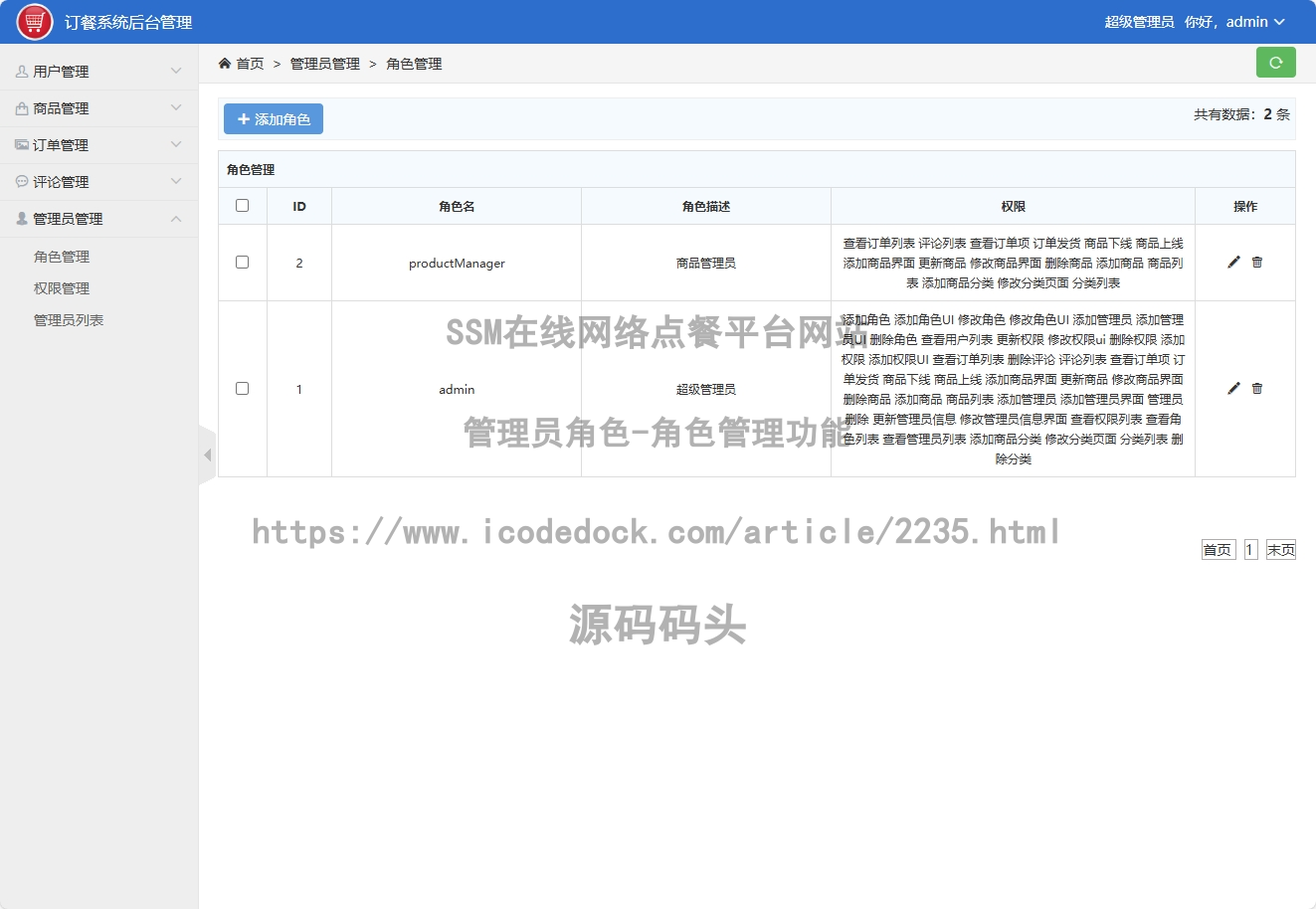Click the 商品管理员 description cell
Image resolution: width=1316 pixels, height=909 pixels.
pyautogui.click(x=706, y=264)
